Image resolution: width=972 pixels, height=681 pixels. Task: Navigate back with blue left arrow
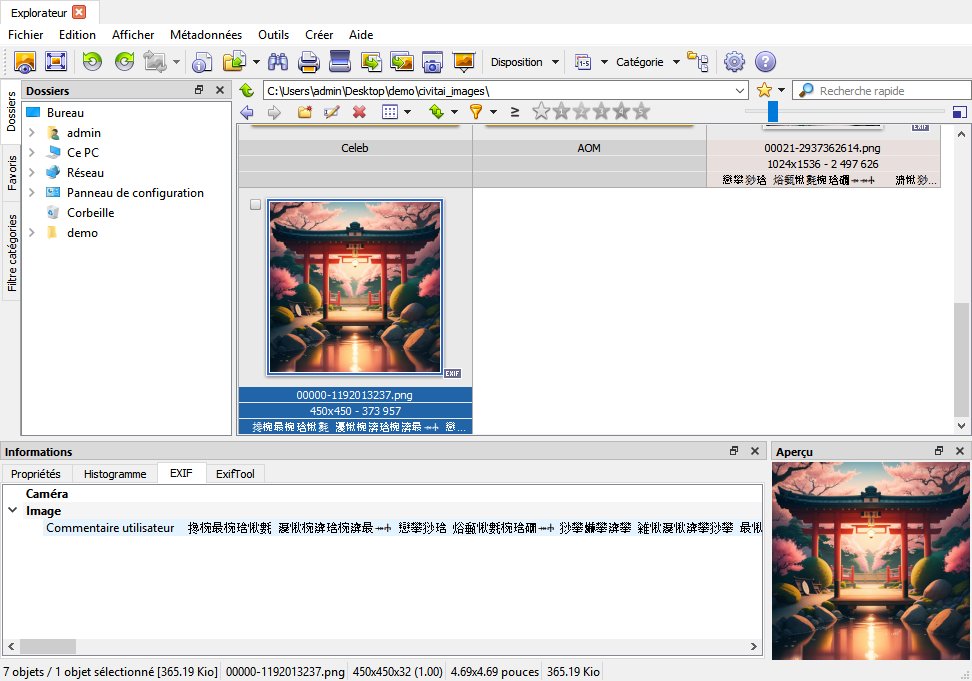pyautogui.click(x=247, y=112)
